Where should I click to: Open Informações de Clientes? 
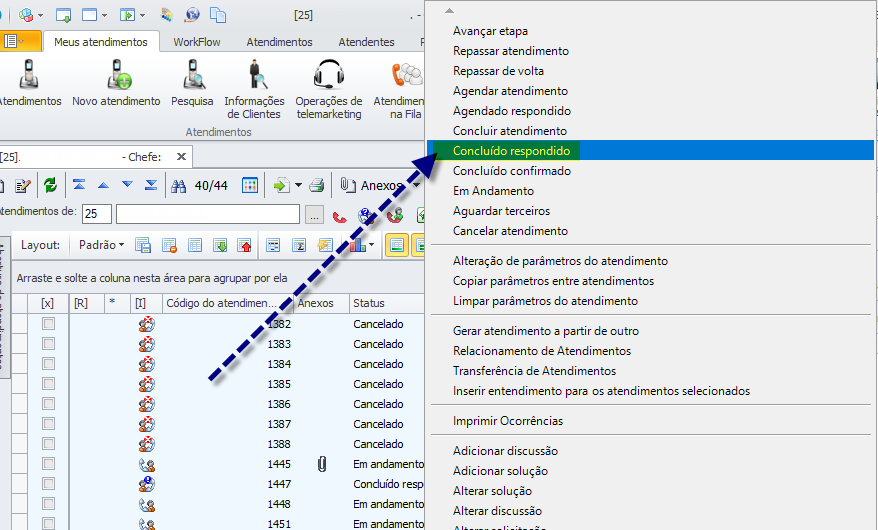[255, 89]
